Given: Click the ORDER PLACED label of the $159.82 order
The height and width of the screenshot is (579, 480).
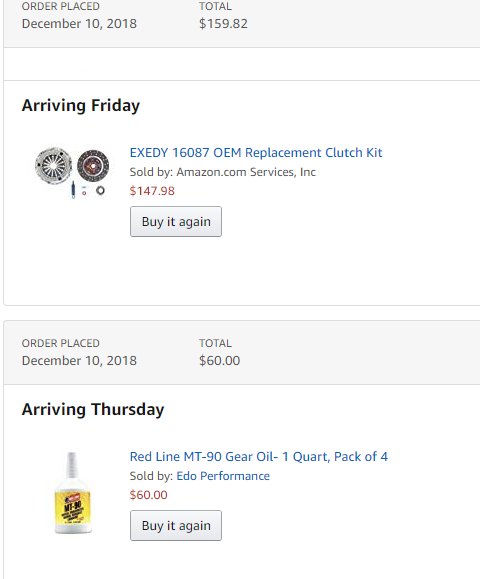Looking at the screenshot, I should 61,6.
